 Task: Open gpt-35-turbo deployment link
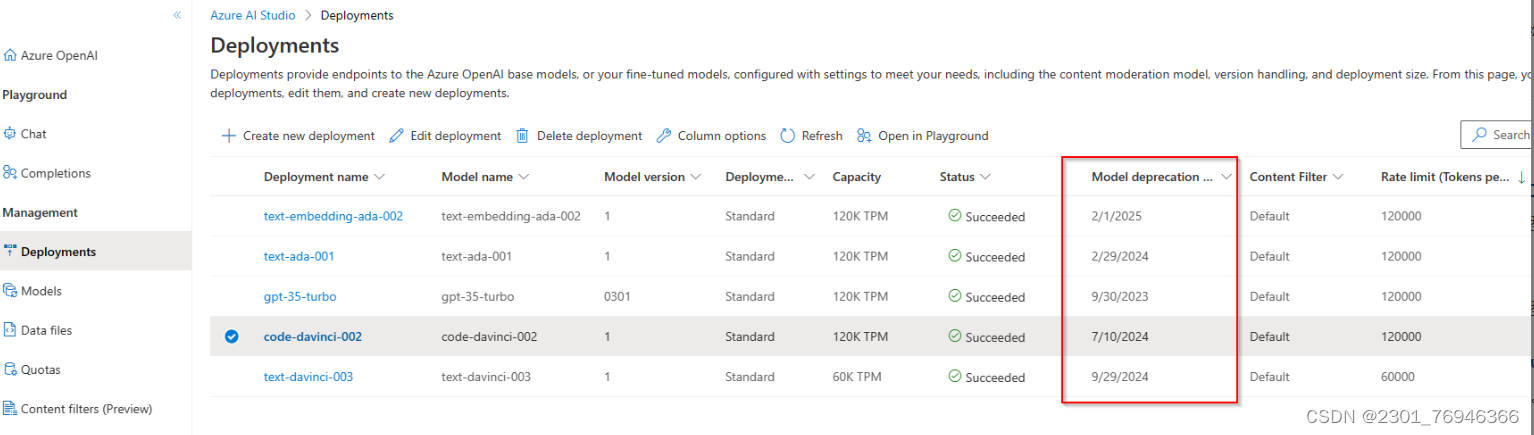point(300,297)
